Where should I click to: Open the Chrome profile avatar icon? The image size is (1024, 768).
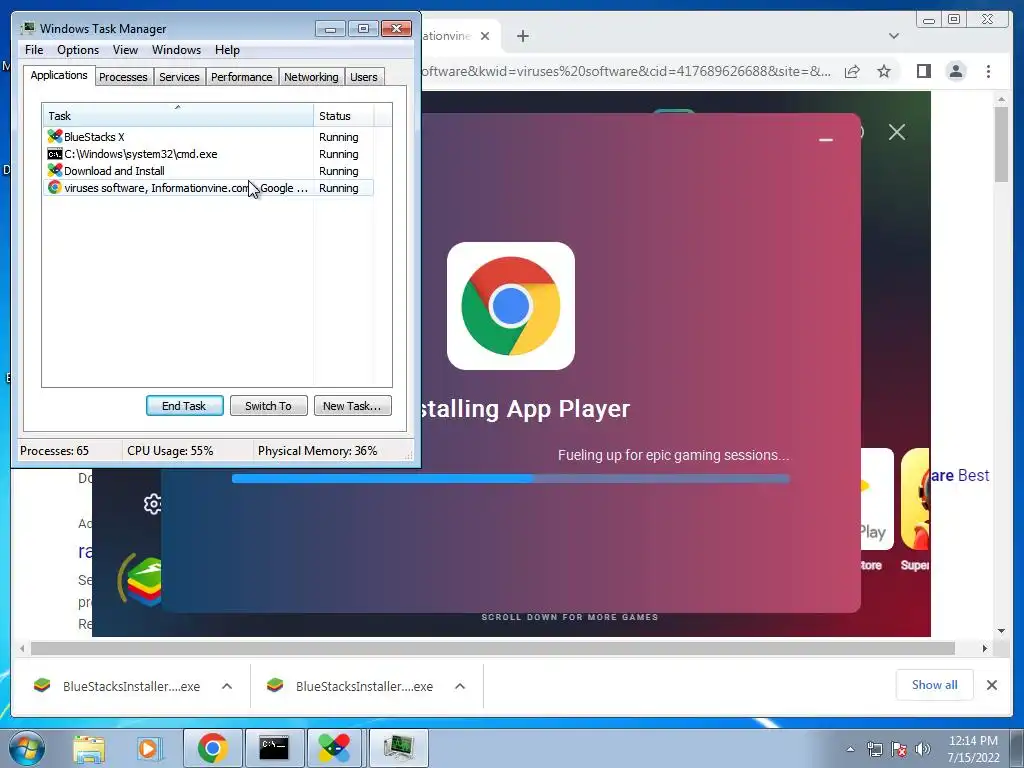pos(956,71)
